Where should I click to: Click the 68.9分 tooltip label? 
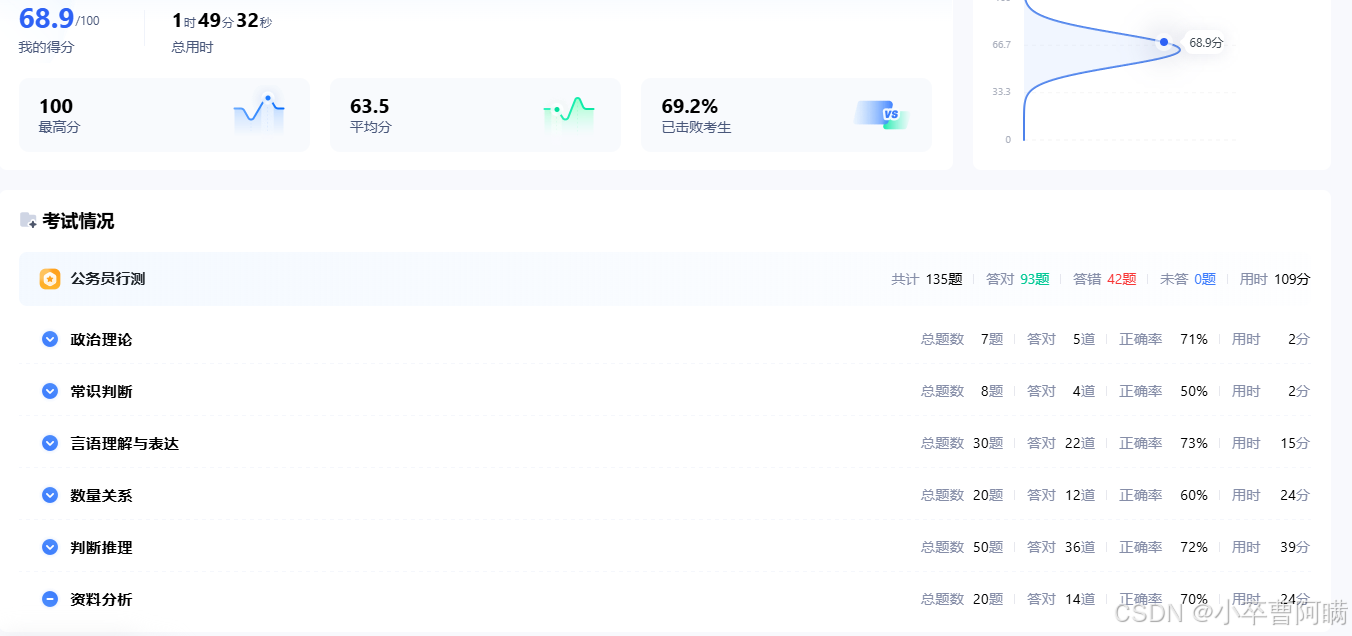1206,42
